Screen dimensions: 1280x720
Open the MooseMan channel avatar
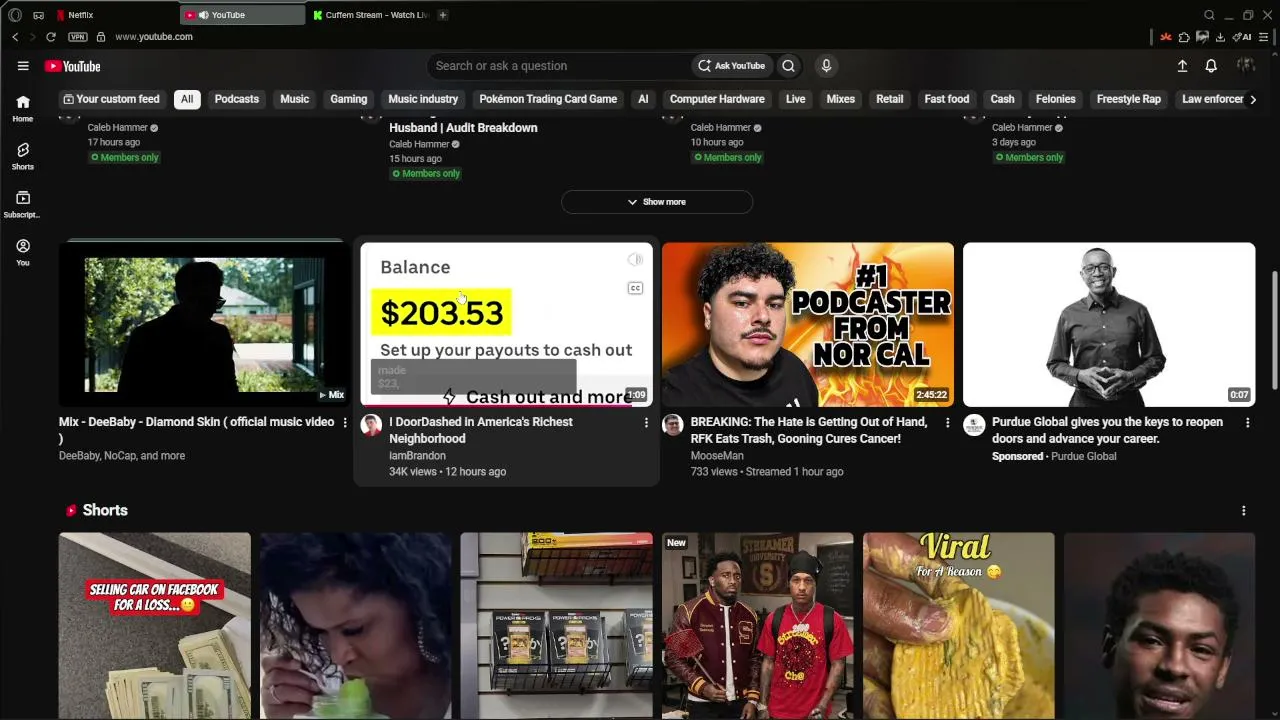click(x=673, y=425)
